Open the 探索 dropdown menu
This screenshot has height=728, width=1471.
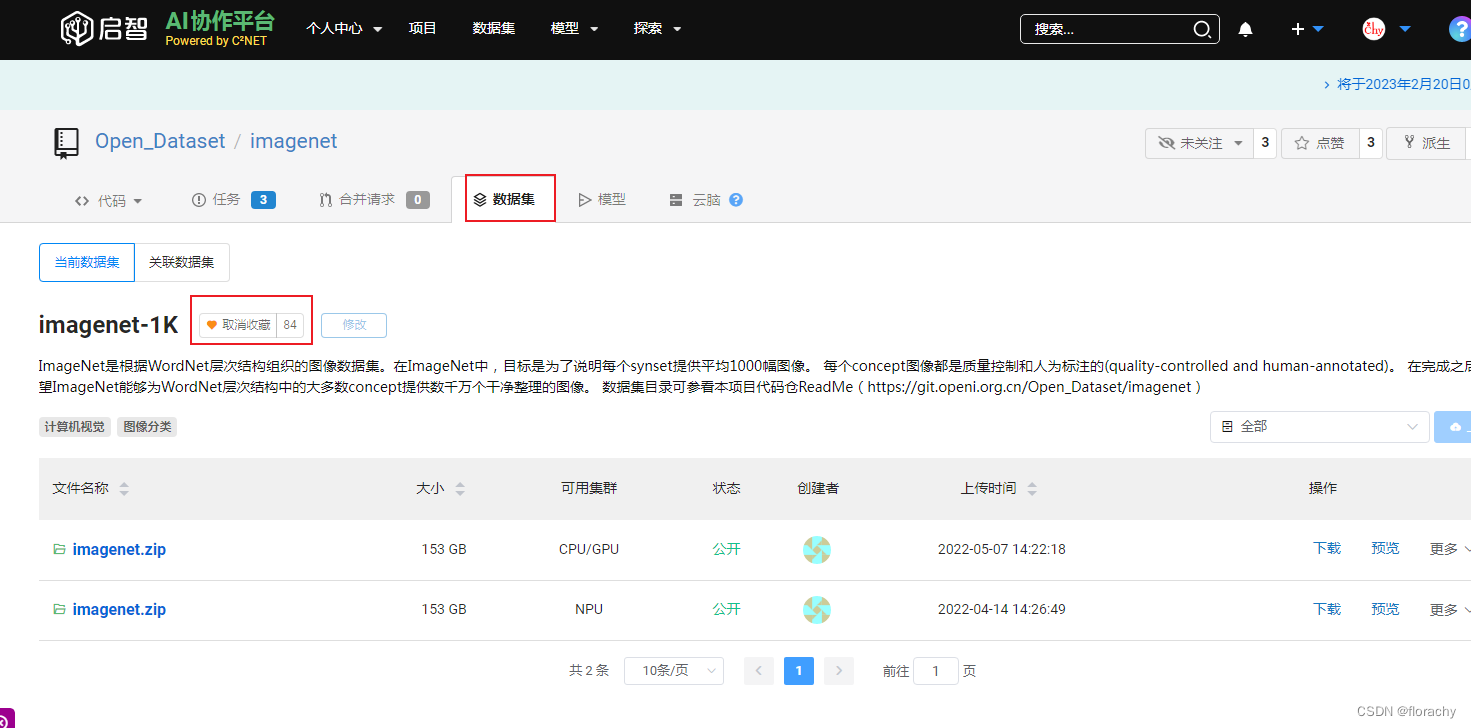[x=657, y=29]
